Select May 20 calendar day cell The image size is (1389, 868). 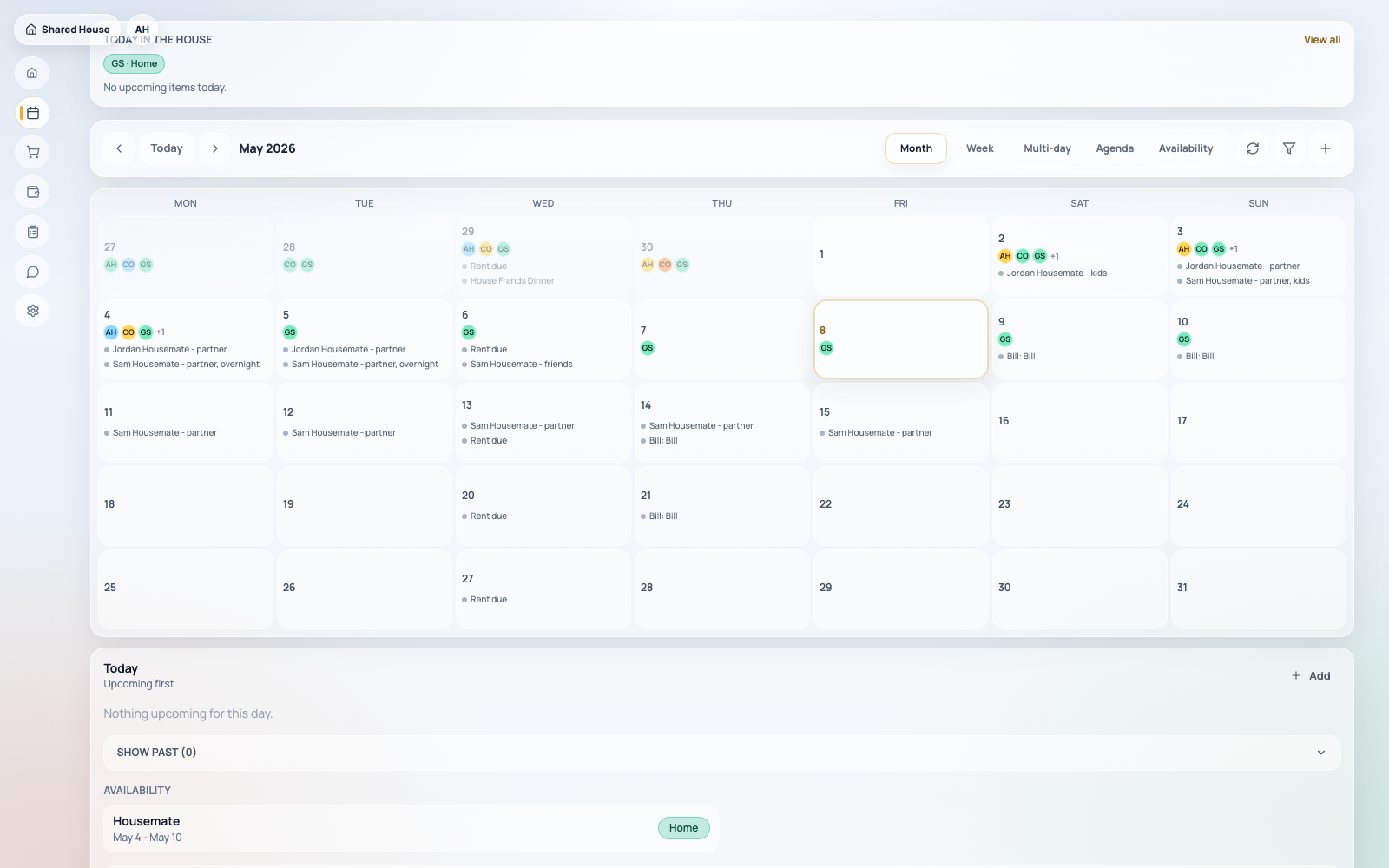[543, 506]
